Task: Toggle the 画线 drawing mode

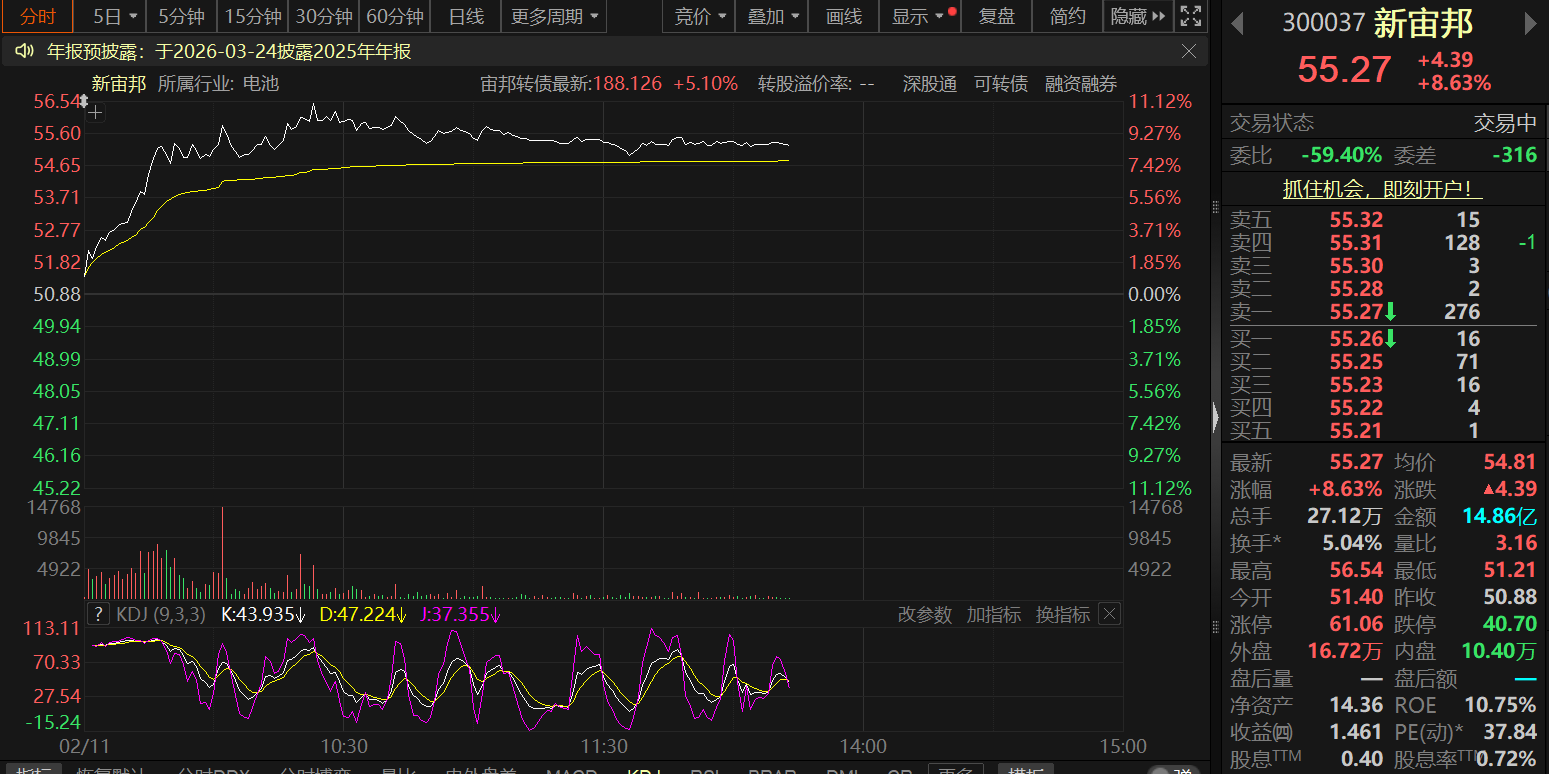Action: (844, 16)
